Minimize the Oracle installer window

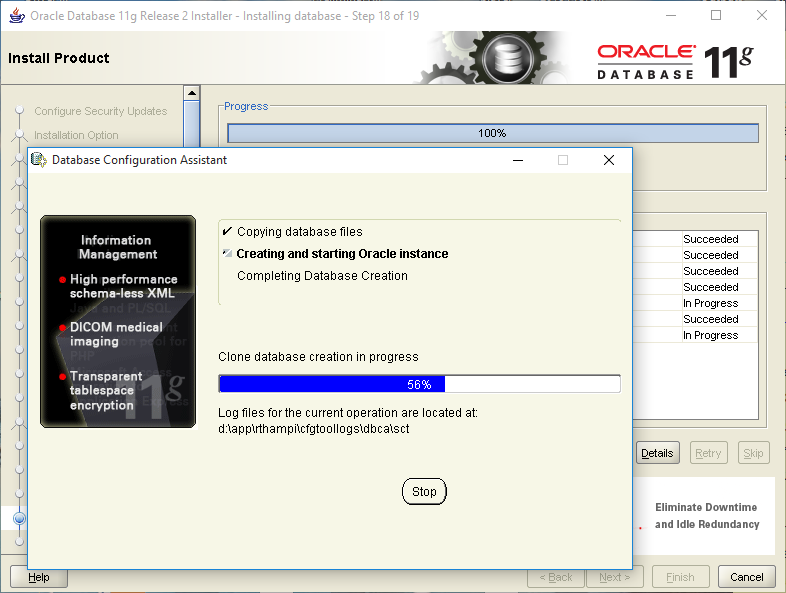pyautogui.click(x=671, y=16)
